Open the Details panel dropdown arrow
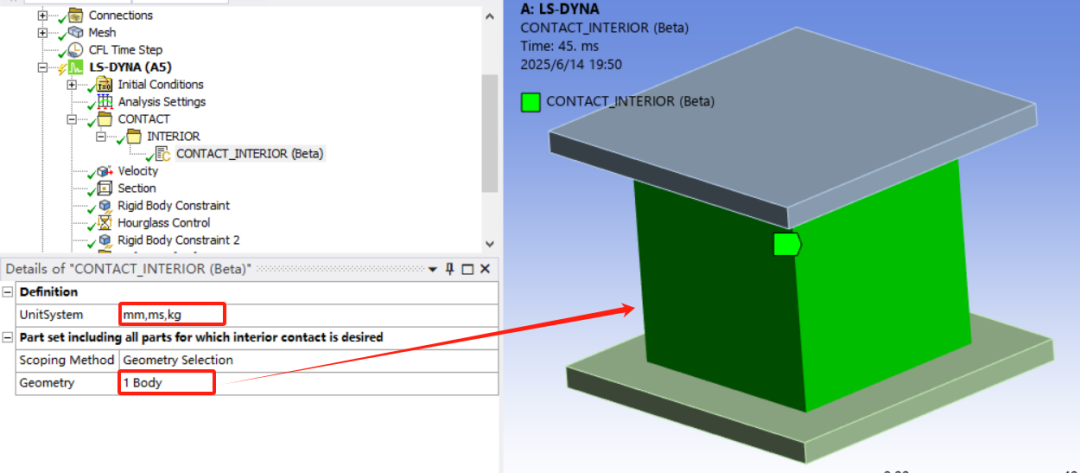This screenshot has height=473, width=1080. coord(433,269)
